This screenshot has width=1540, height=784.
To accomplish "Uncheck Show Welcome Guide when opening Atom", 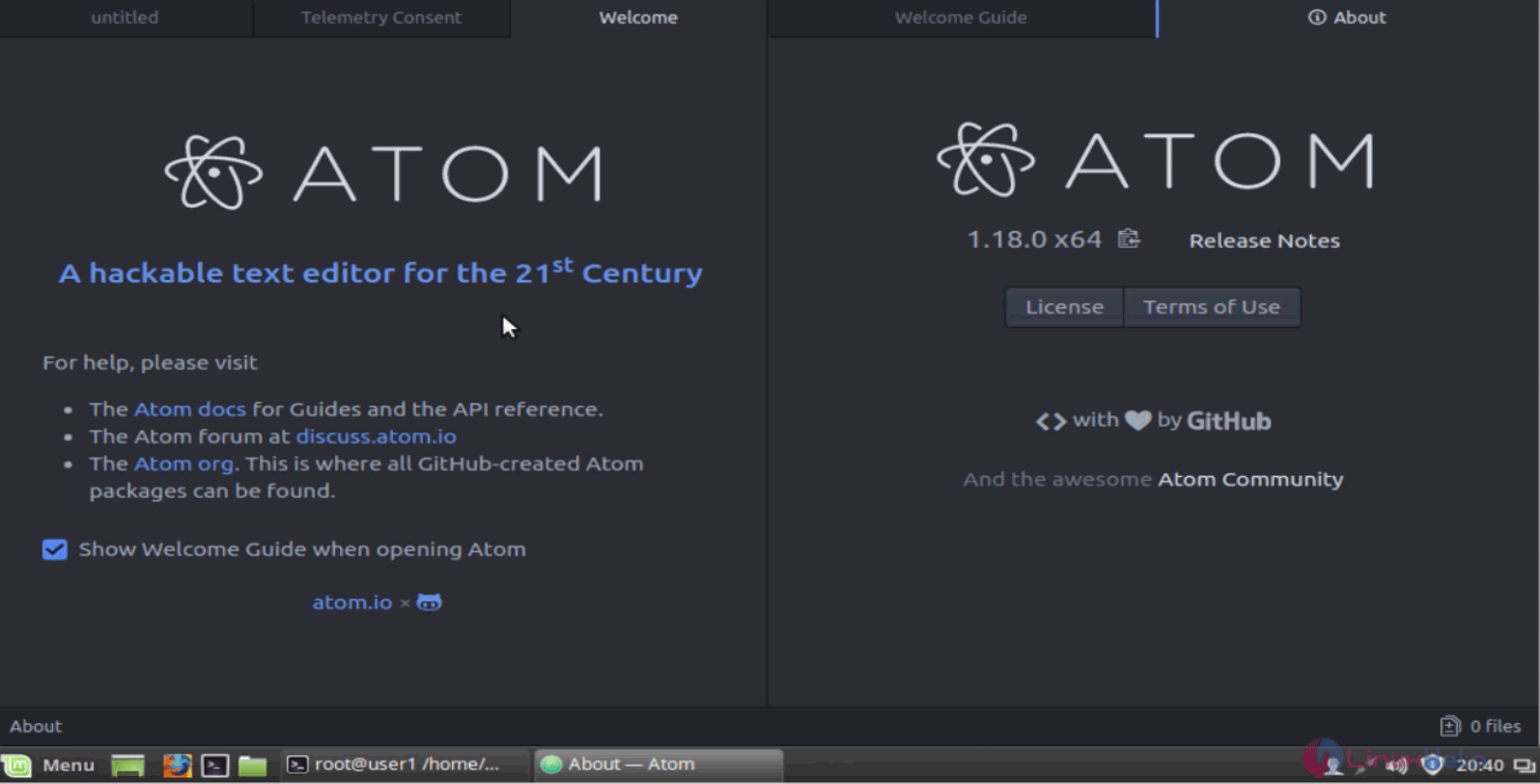I will click(x=55, y=549).
